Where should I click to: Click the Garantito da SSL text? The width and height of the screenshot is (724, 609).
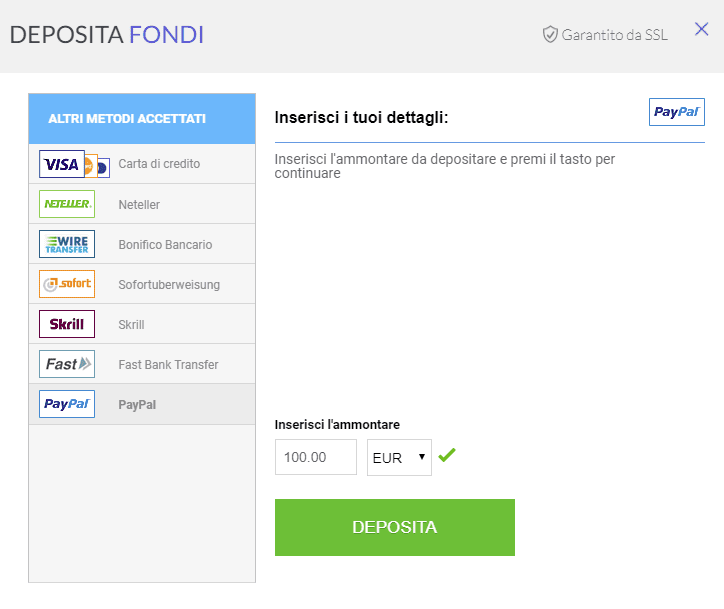click(615, 35)
